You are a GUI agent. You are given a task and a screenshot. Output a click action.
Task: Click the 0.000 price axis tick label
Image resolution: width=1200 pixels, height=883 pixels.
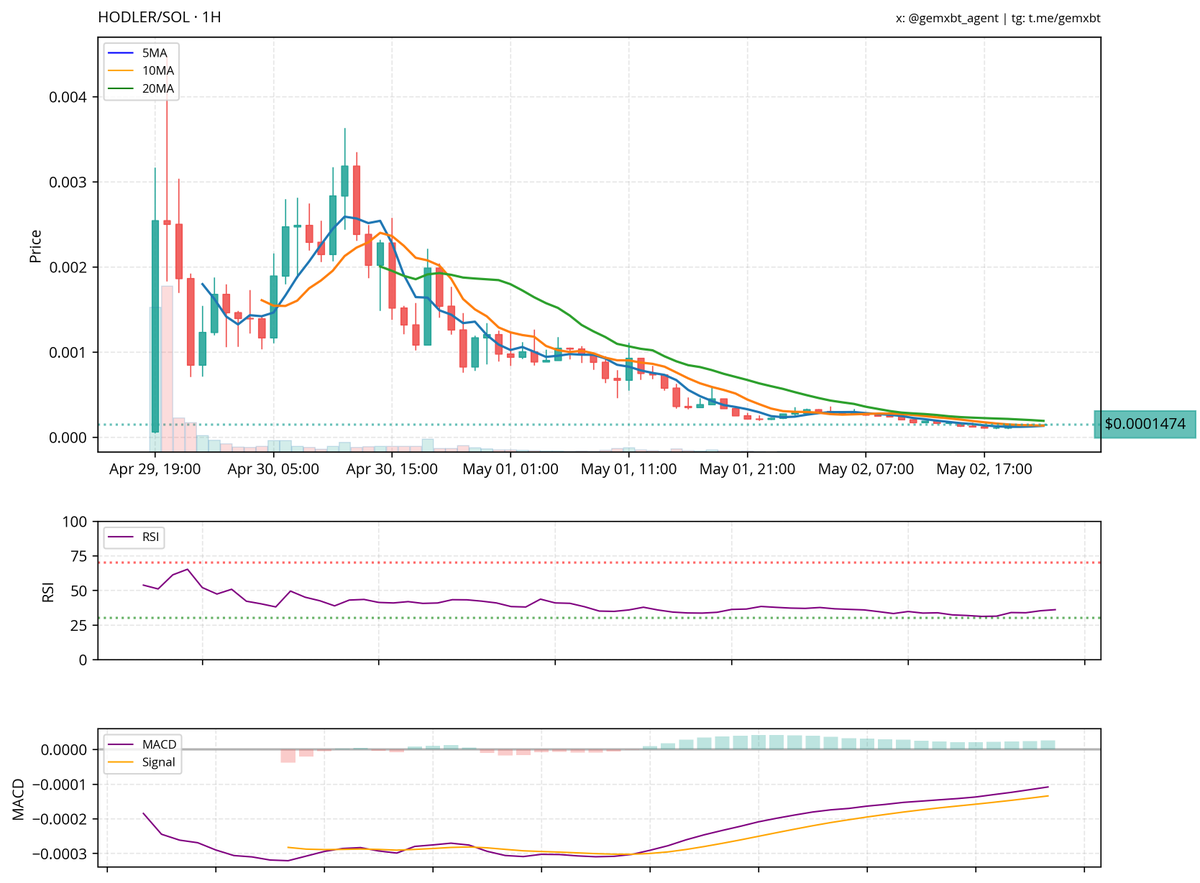(x=67, y=437)
